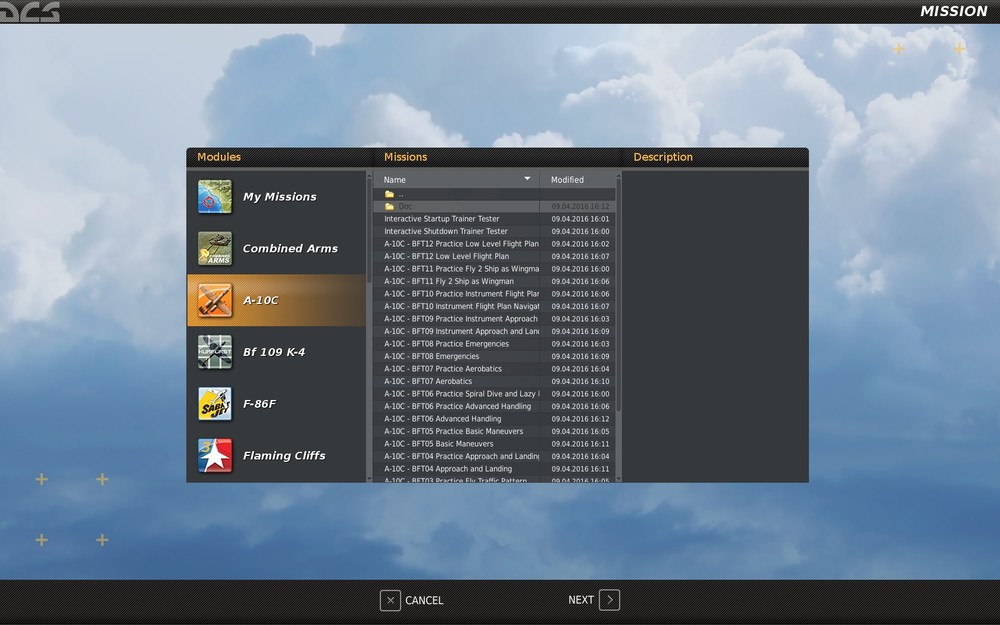Select A-10C - BFT11 Fly 2 Ship as Wingman

click(495, 281)
